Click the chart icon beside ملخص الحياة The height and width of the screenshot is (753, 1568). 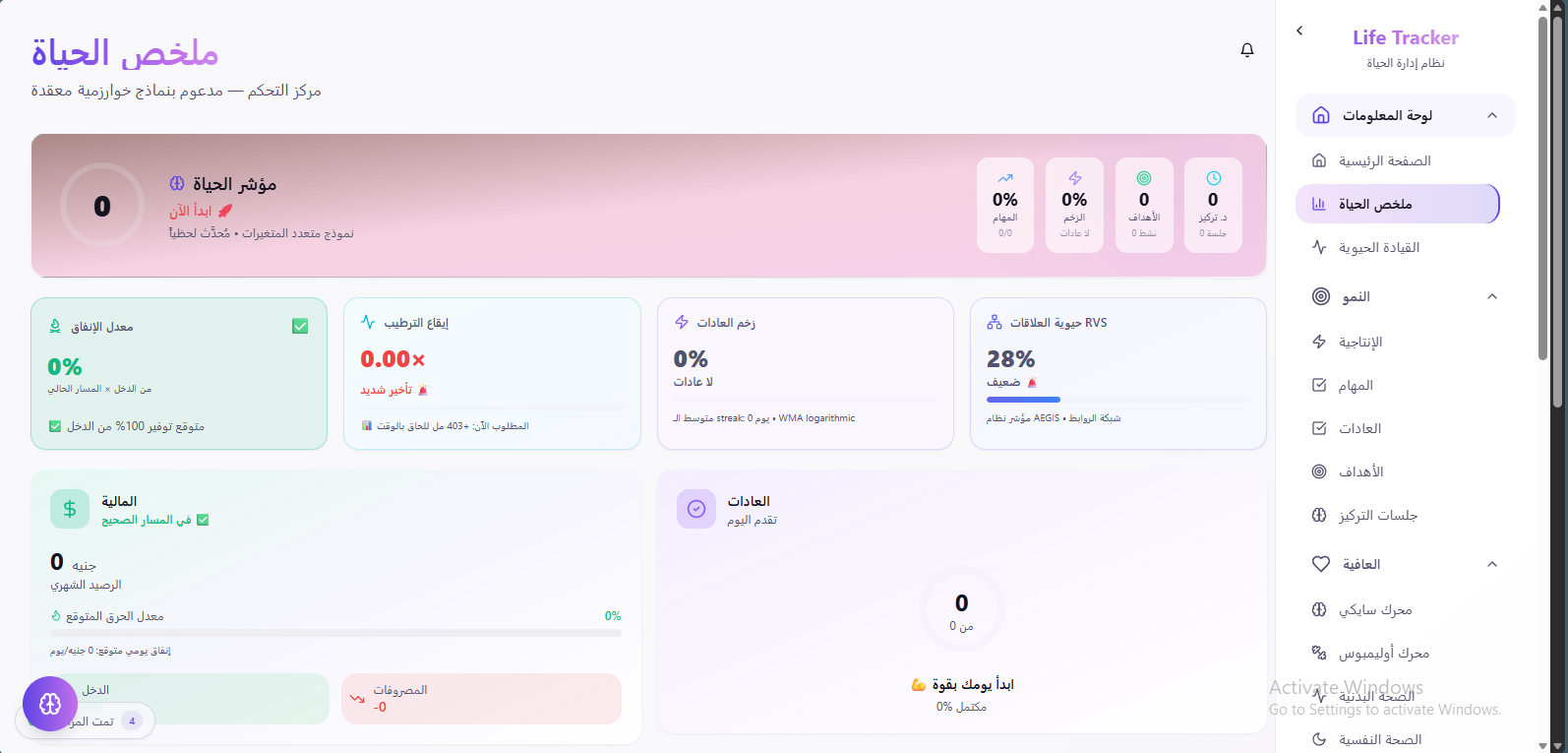[1319, 204]
